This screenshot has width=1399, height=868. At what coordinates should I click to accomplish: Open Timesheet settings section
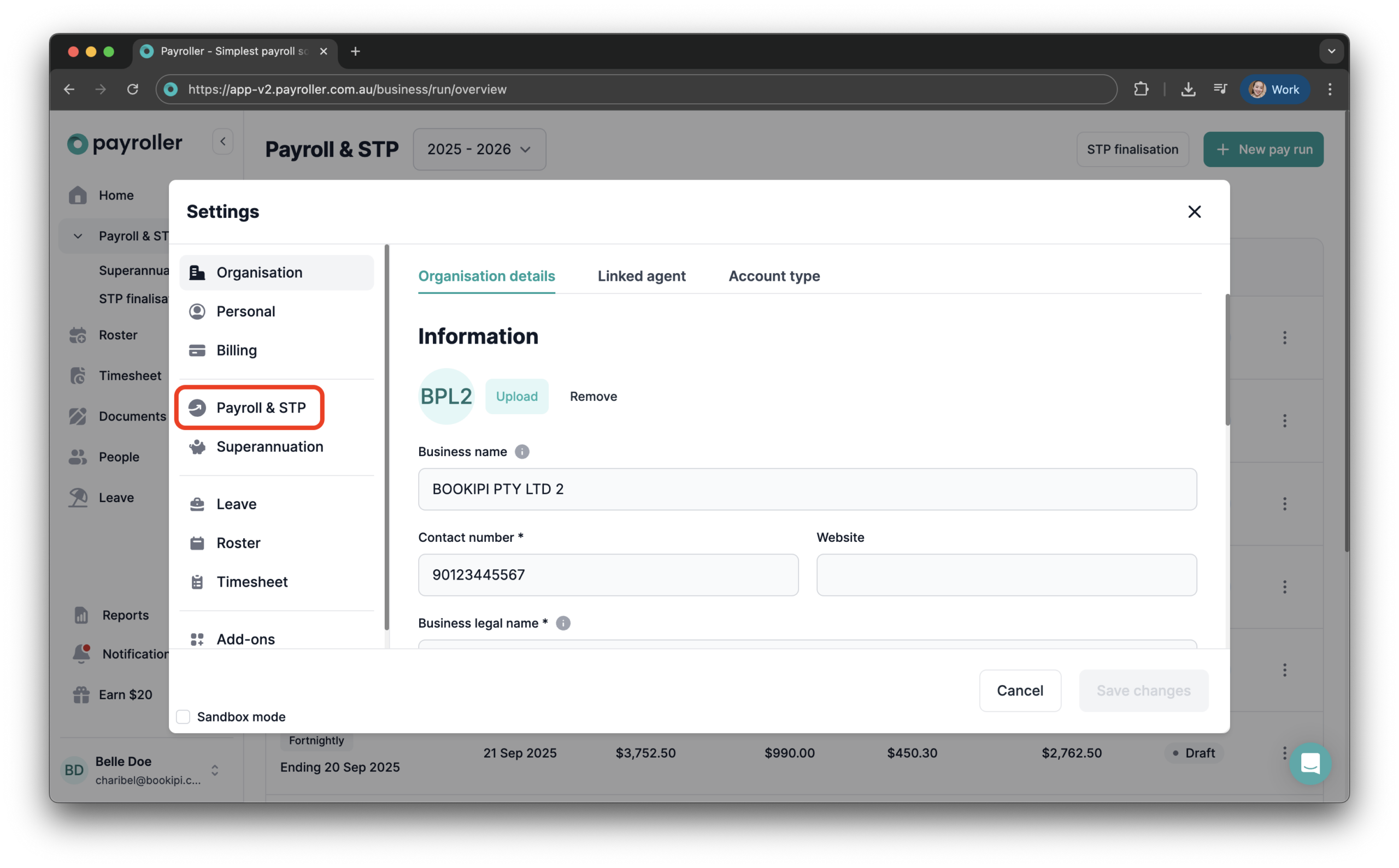[276, 582]
